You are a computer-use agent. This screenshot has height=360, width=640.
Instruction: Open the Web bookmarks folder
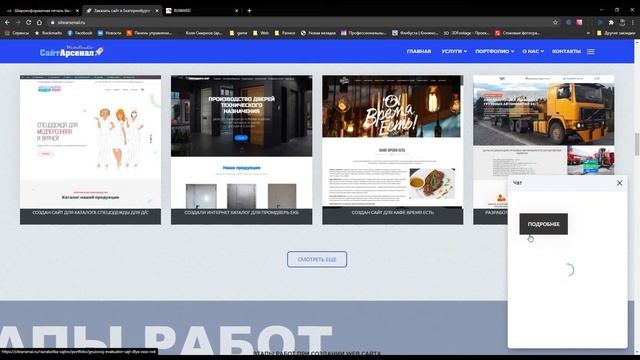[x=261, y=33]
